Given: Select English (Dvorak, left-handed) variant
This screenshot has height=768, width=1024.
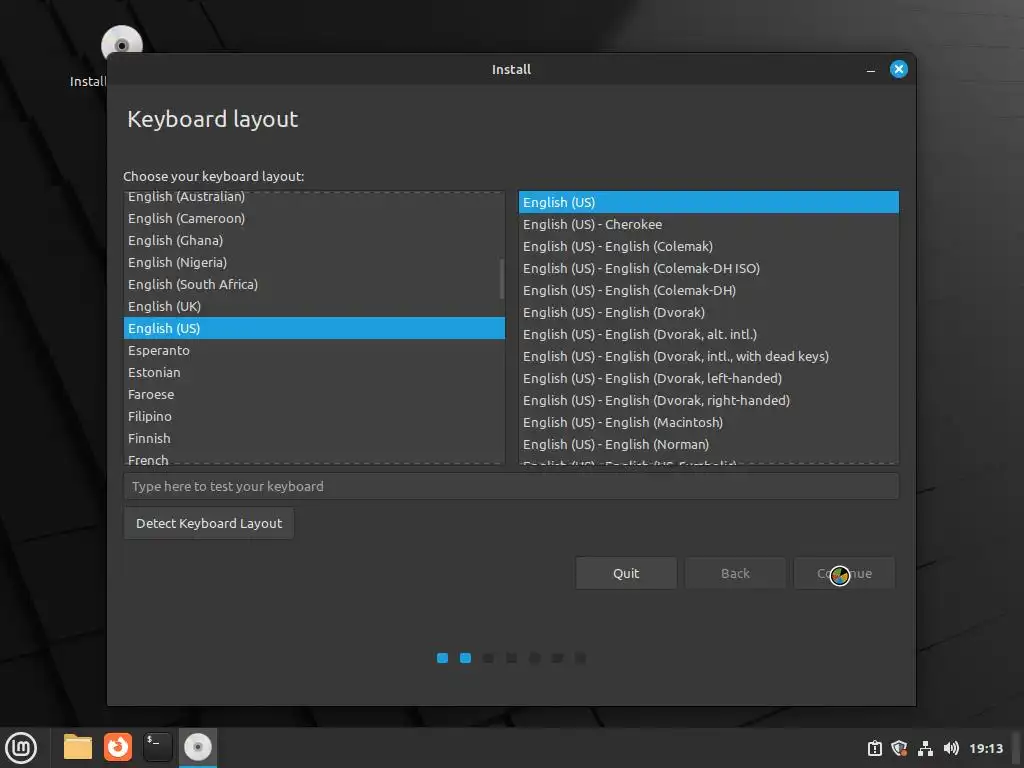Looking at the screenshot, I should [x=709, y=378].
